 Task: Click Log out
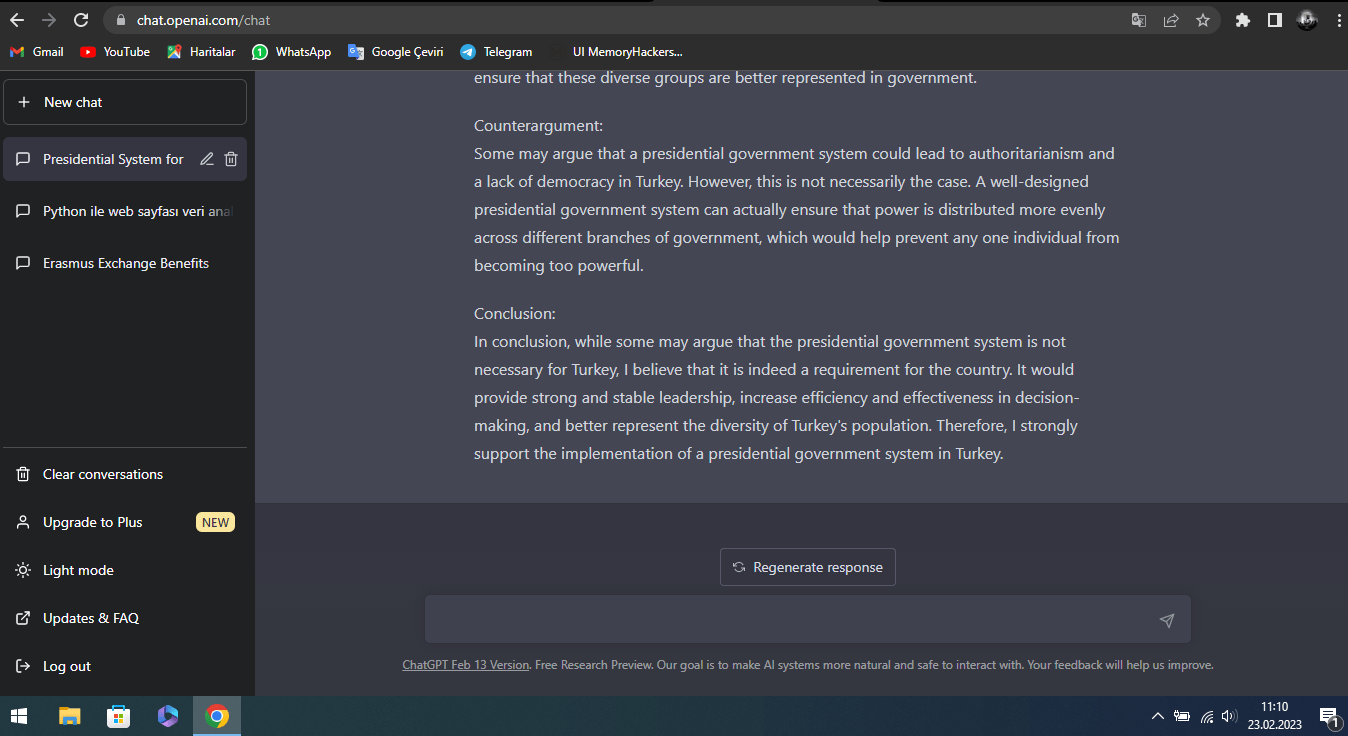(x=125, y=666)
